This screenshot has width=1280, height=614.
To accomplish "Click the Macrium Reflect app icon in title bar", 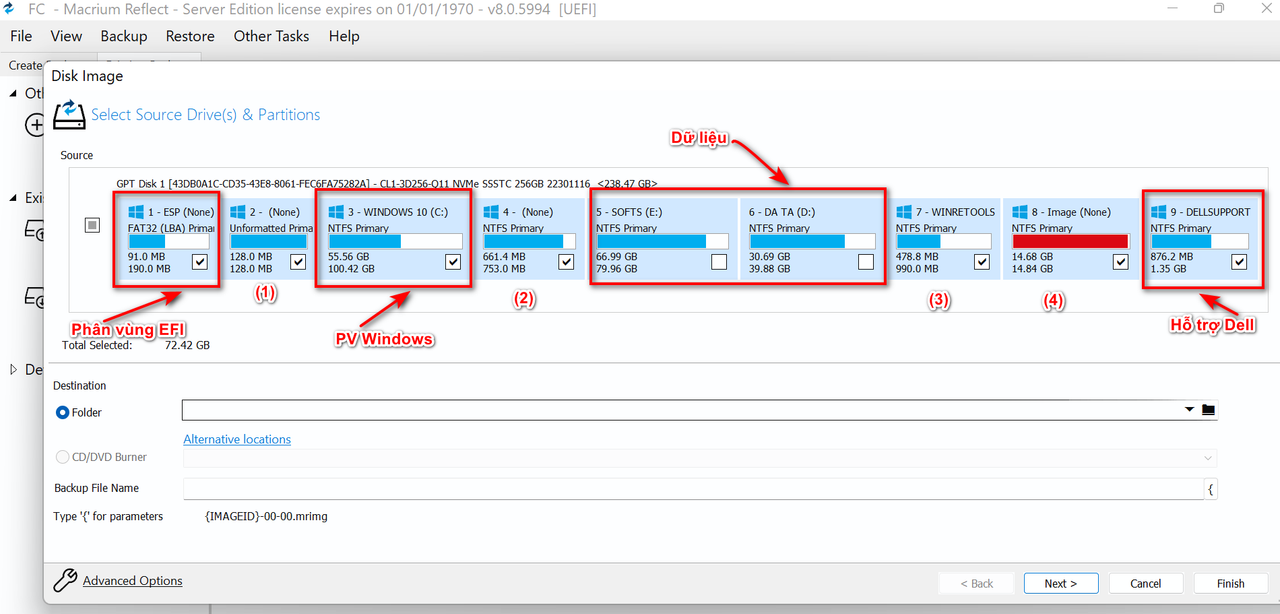I will pos(8,9).
